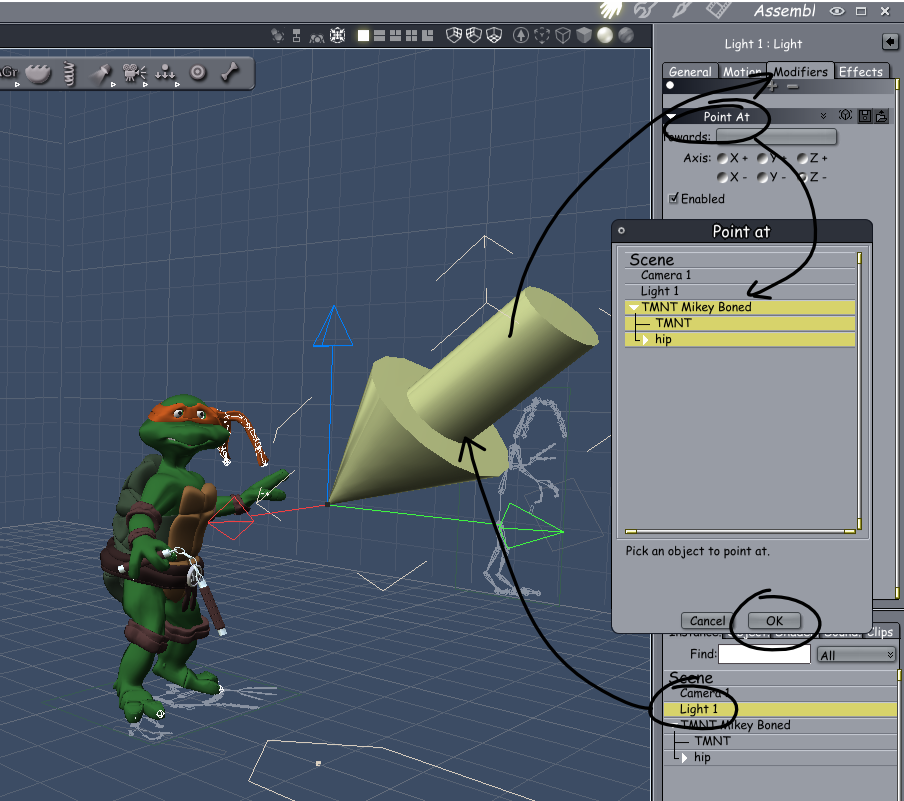The image size is (904, 801).
Task: Switch to wireframe cube display mode
Action: pos(563,36)
